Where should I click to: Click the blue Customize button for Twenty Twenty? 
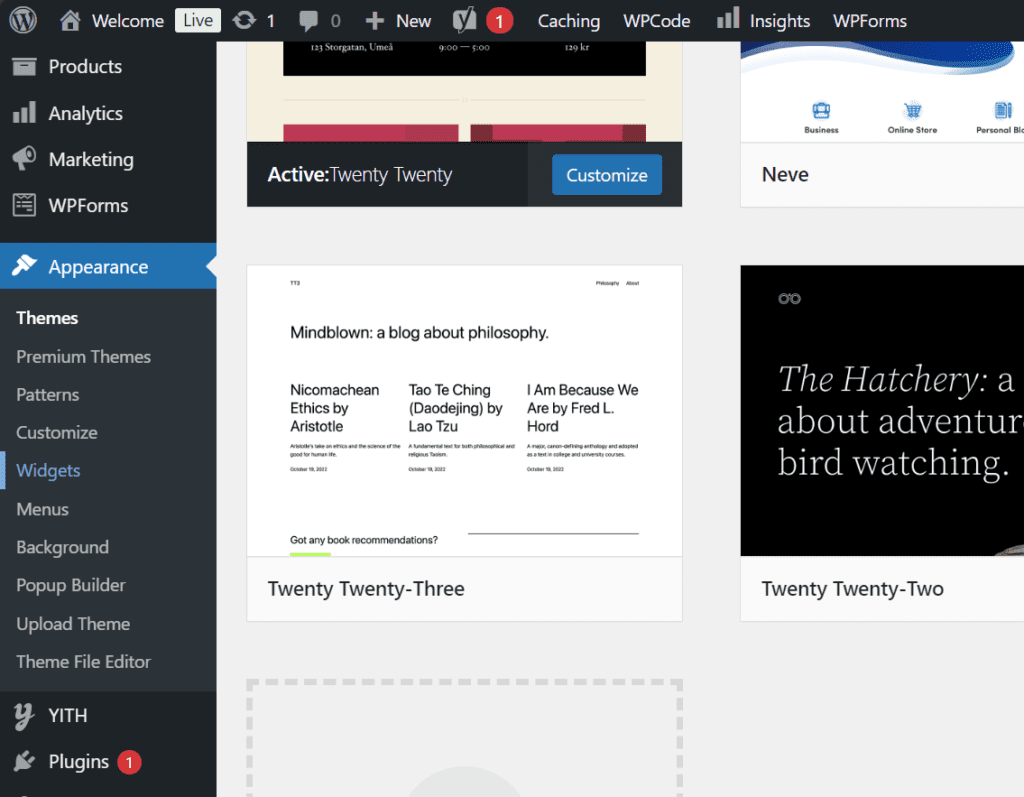click(607, 175)
